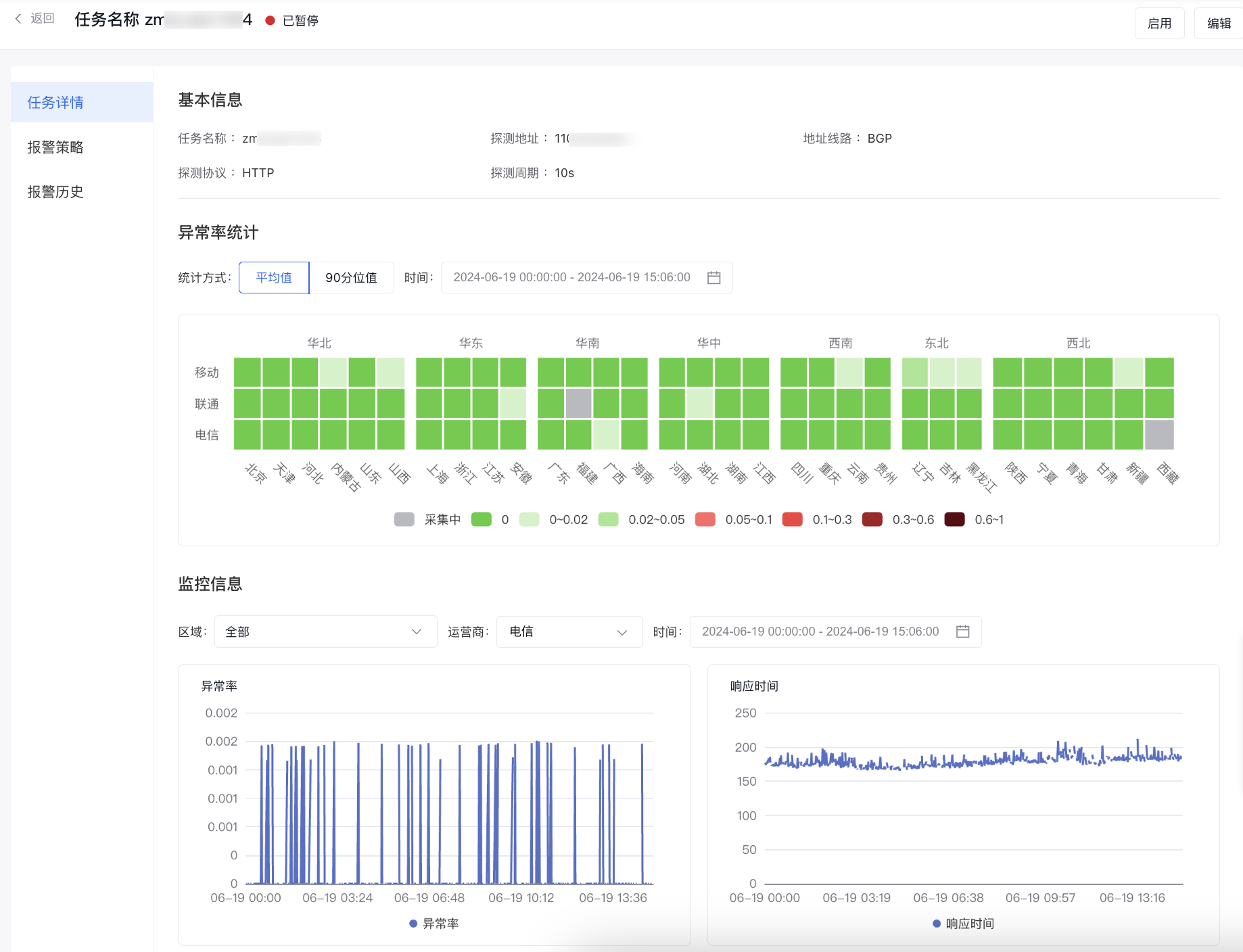Click chevron arrow in 运营商 dropdown
The height and width of the screenshot is (952, 1243).
click(x=622, y=632)
